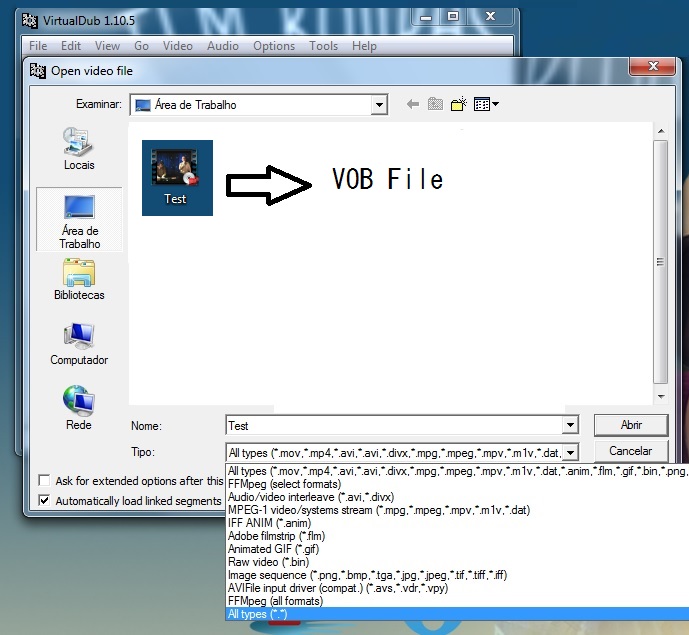Open the View menu in VirtualDub
This screenshot has height=635, width=689.
pos(107,46)
